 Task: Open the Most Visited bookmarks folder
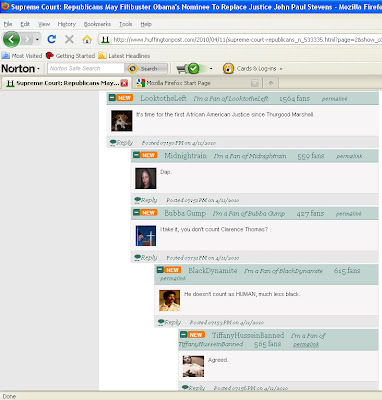(x=22, y=56)
